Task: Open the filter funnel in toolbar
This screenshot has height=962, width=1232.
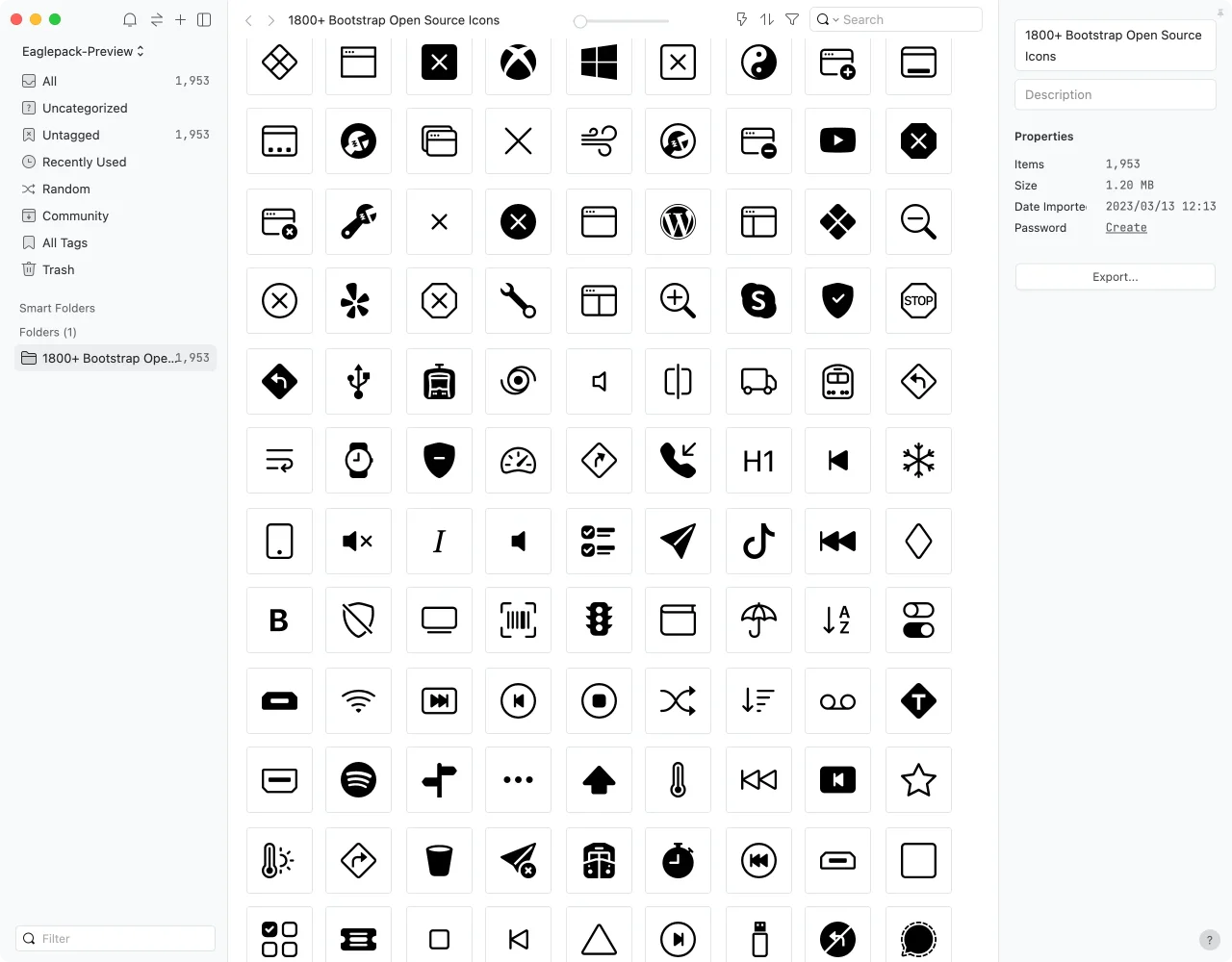Action: click(792, 19)
